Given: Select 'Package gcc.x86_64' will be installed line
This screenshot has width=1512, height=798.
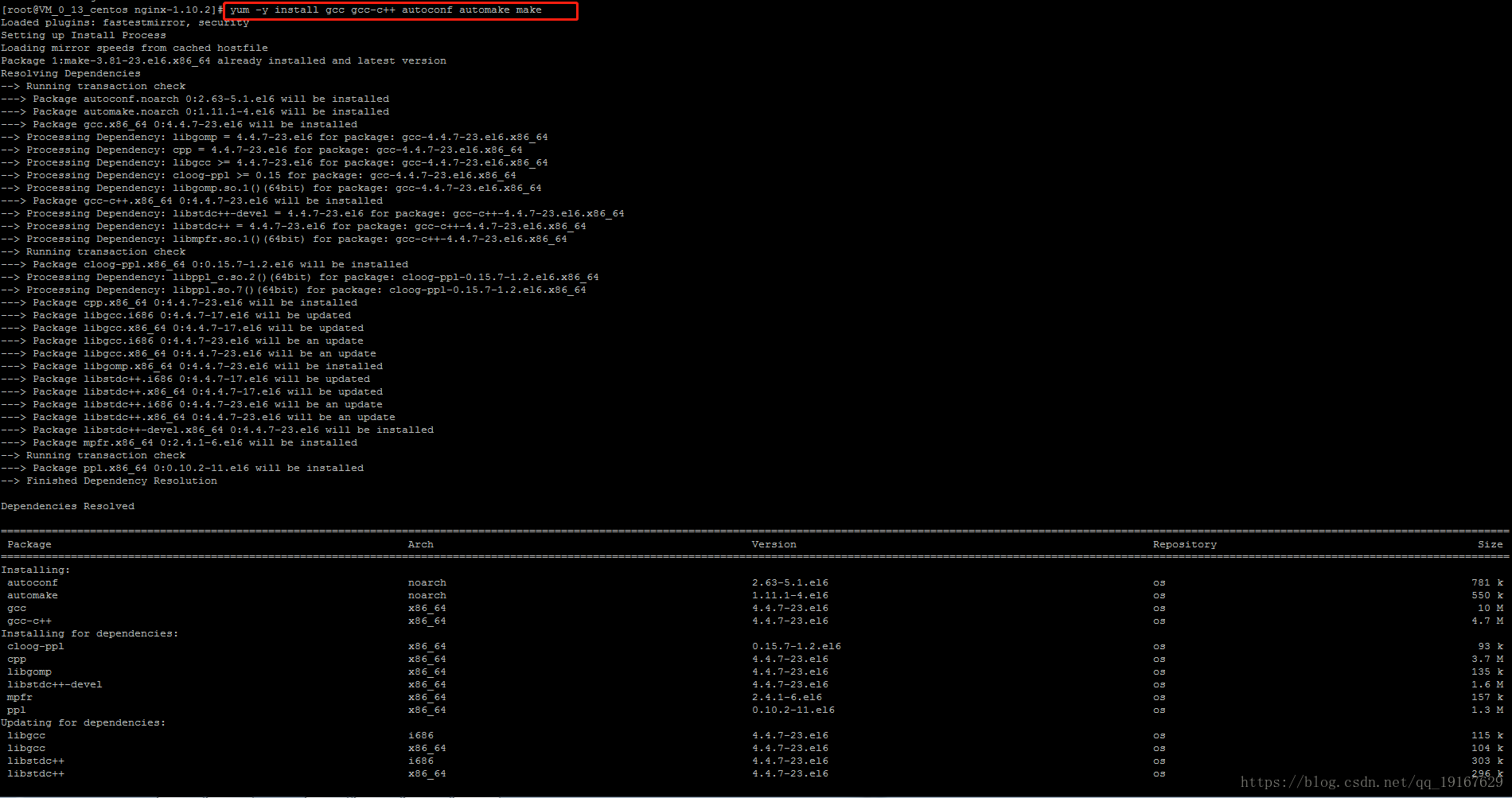Looking at the screenshot, I should pyautogui.click(x=179, y=125).
